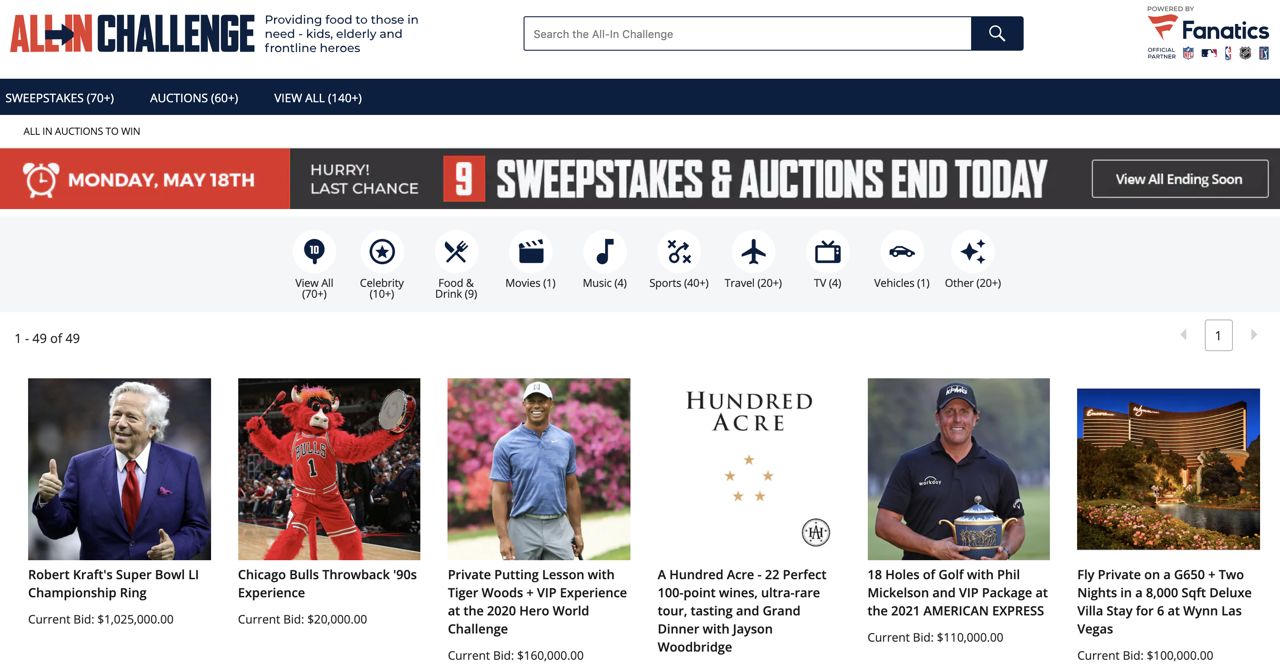Click the magnifying glass search button

point(997,34)
